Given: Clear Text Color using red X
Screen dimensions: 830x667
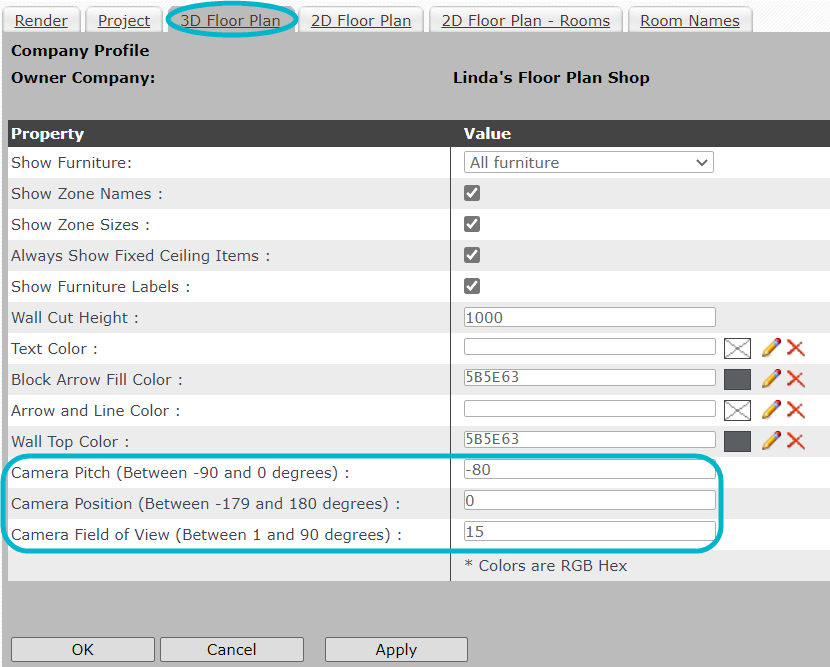Looking at the screenshot, I should (x=796, y=348).
